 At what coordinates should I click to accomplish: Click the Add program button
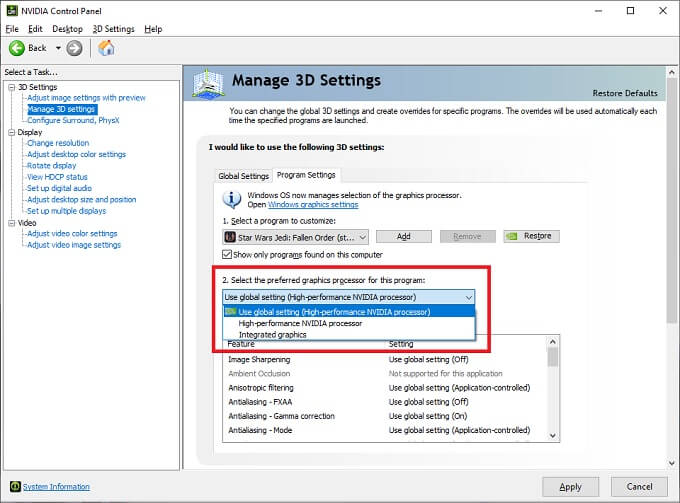tap(403, 237)
